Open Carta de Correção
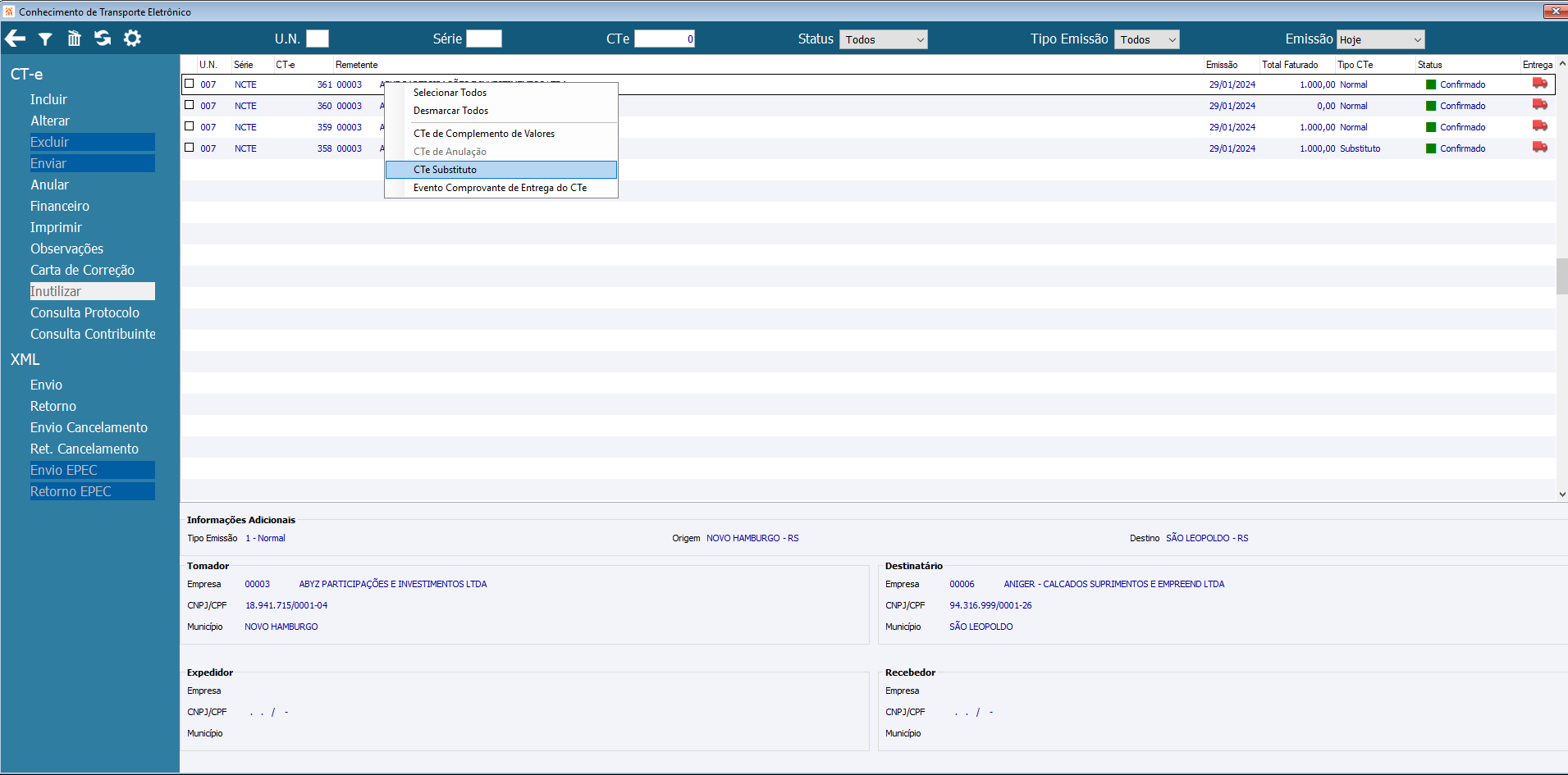1568x775 pixels. click(82, 270)
